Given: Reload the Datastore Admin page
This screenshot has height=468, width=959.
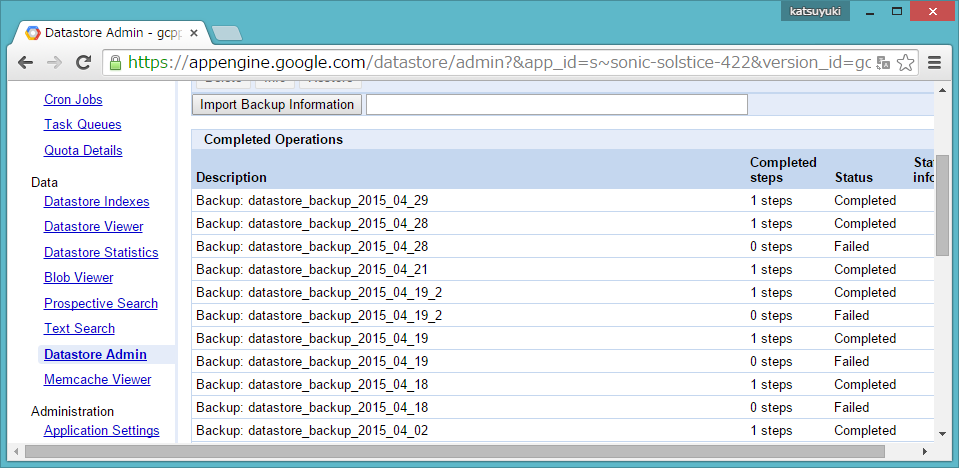Looking at the screenshot, I should (x=83, y=62).
